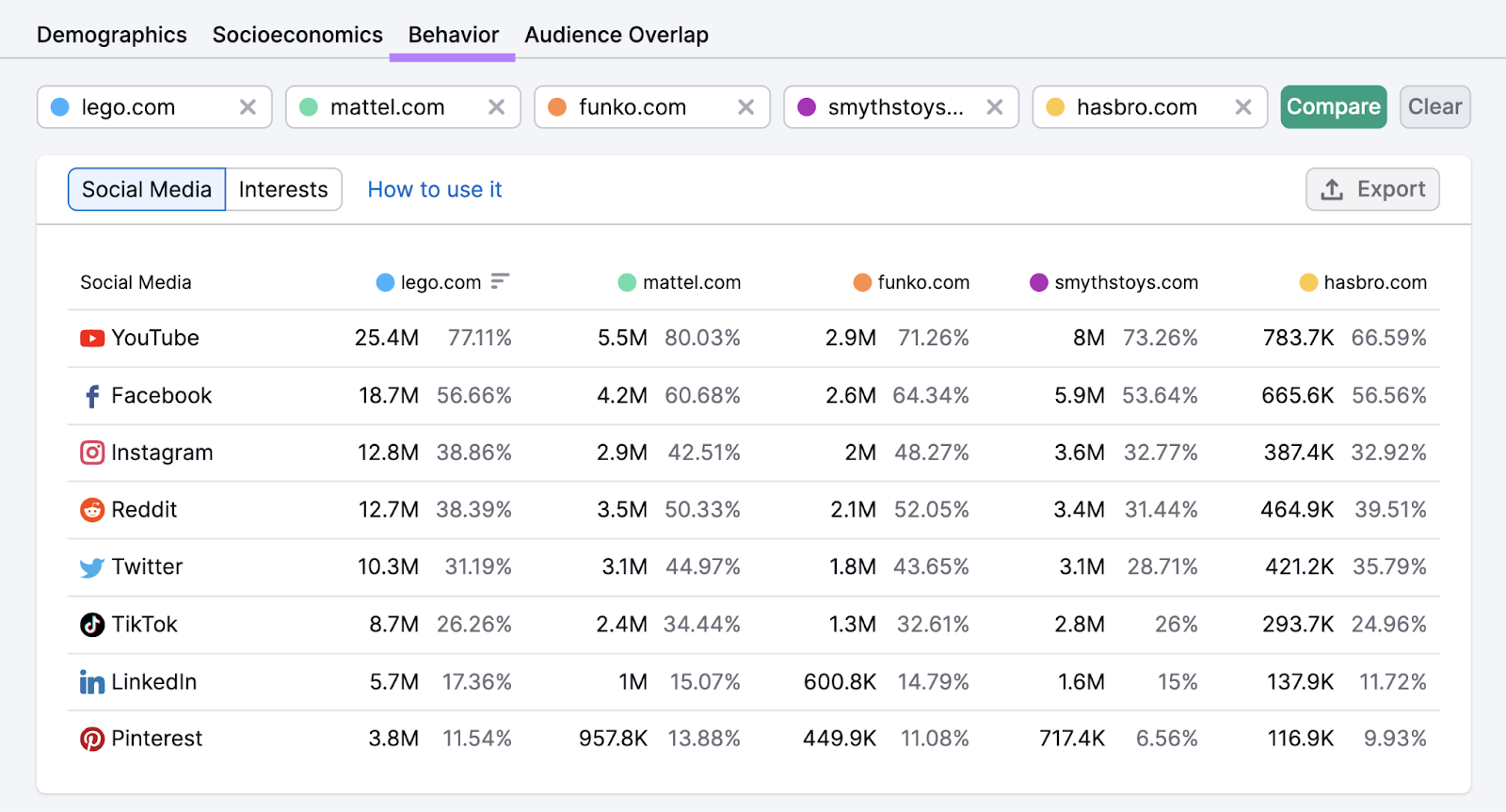
Task: Remove hasbro.com from the comparison
Action: [1243, 107]
